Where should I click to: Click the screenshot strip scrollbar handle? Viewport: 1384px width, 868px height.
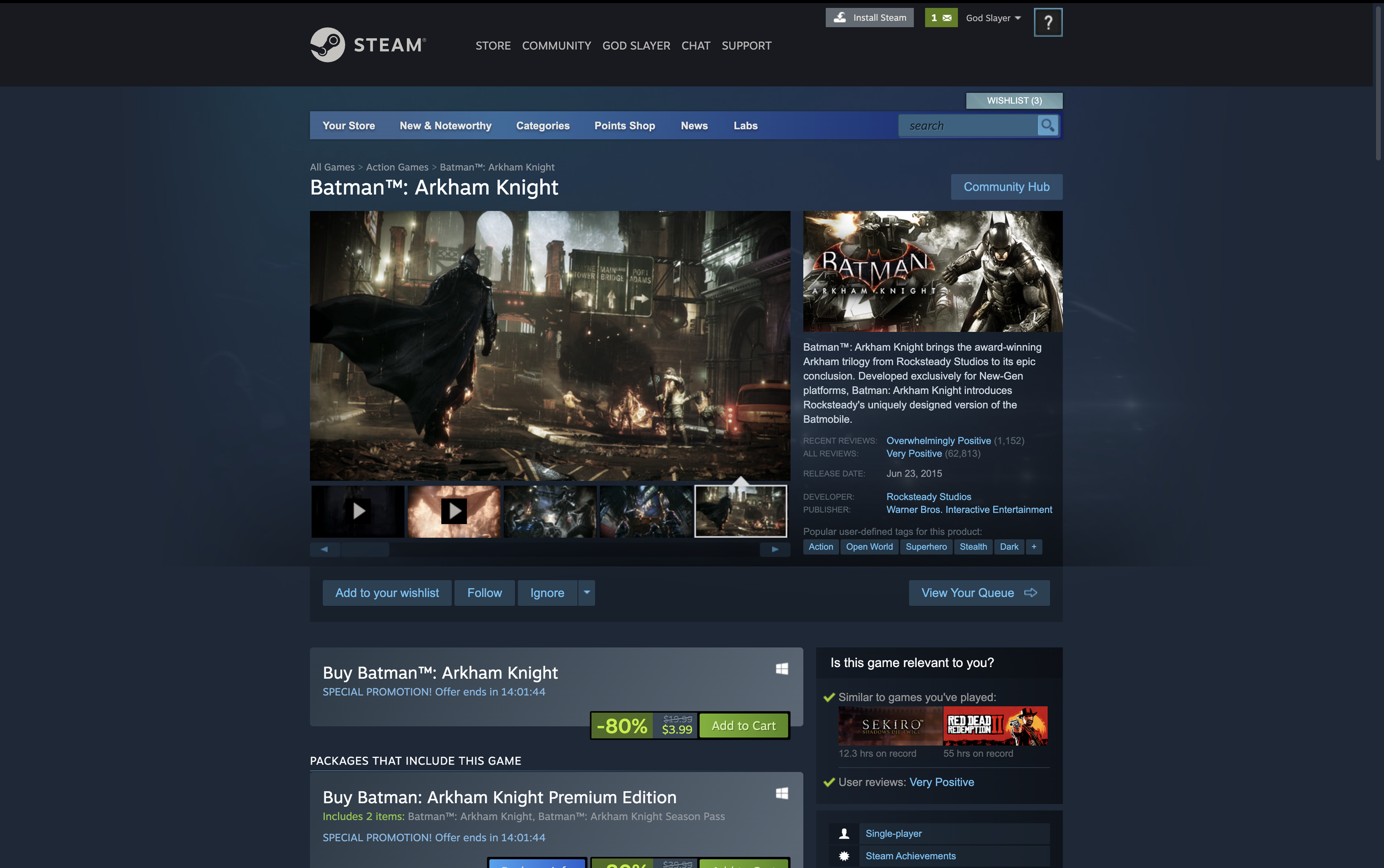tap(365, 549)
